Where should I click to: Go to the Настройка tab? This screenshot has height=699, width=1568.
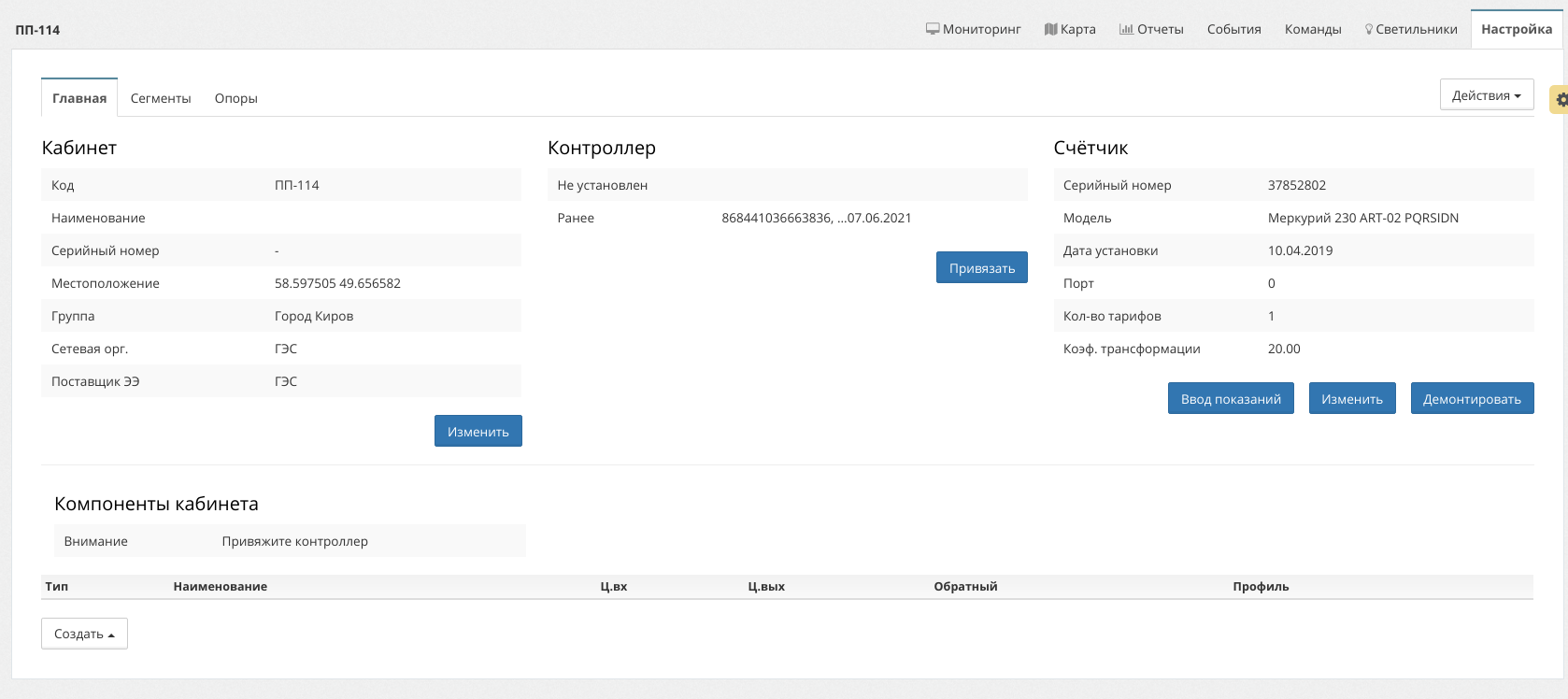pyautogui.click(x=1516, y=29)
